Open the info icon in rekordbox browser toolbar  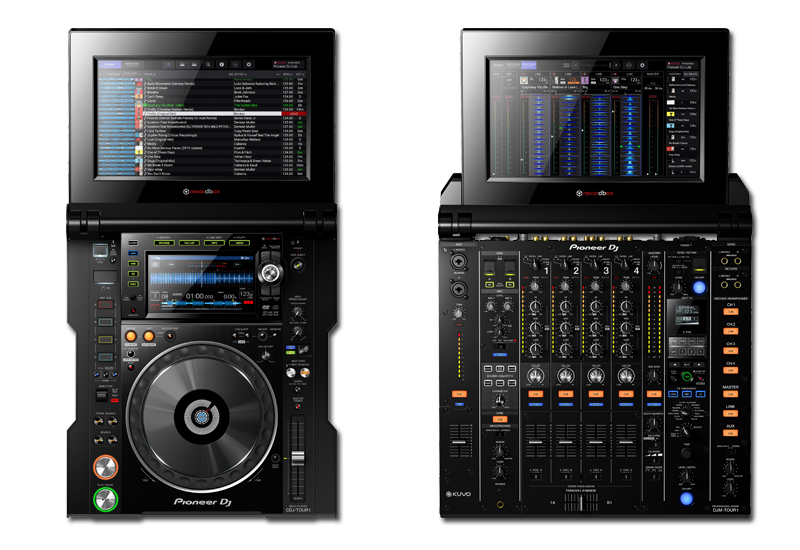click(x=221, y=65)
